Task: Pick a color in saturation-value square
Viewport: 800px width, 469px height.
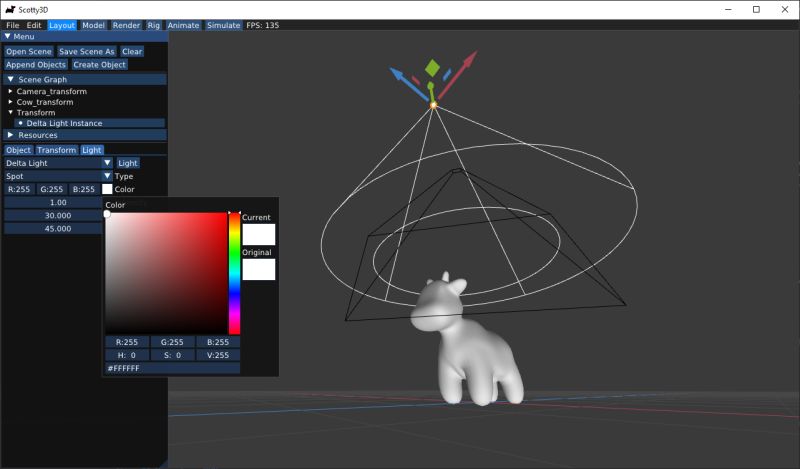Action: point(166,274)
